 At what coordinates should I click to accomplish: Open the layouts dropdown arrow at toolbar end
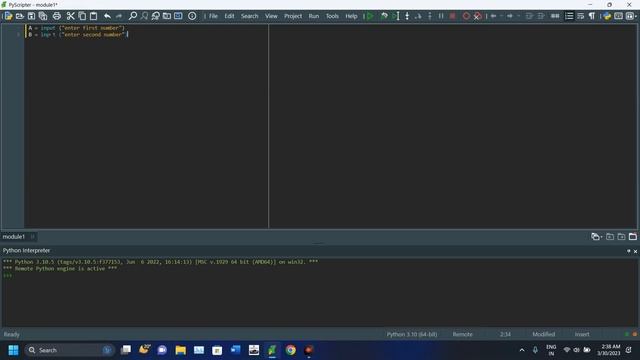pyautogui.click(x=636, y=16)
